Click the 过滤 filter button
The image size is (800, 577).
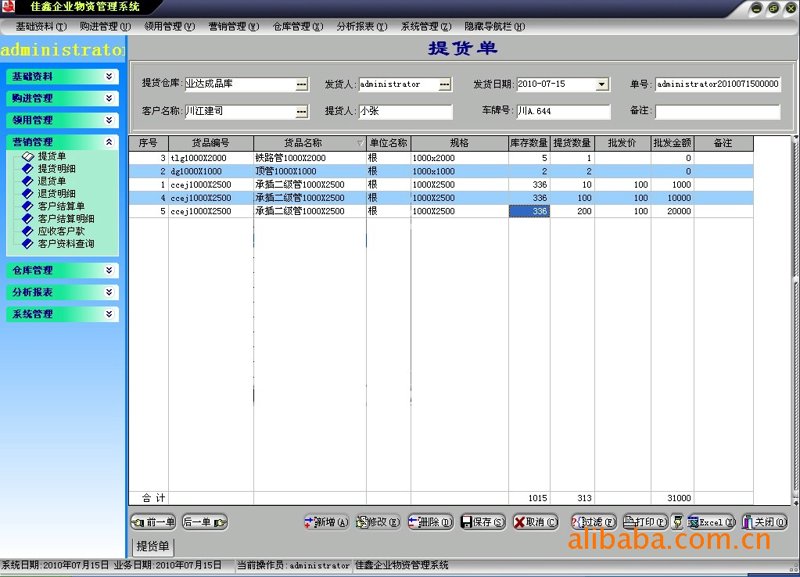[593, 522]
